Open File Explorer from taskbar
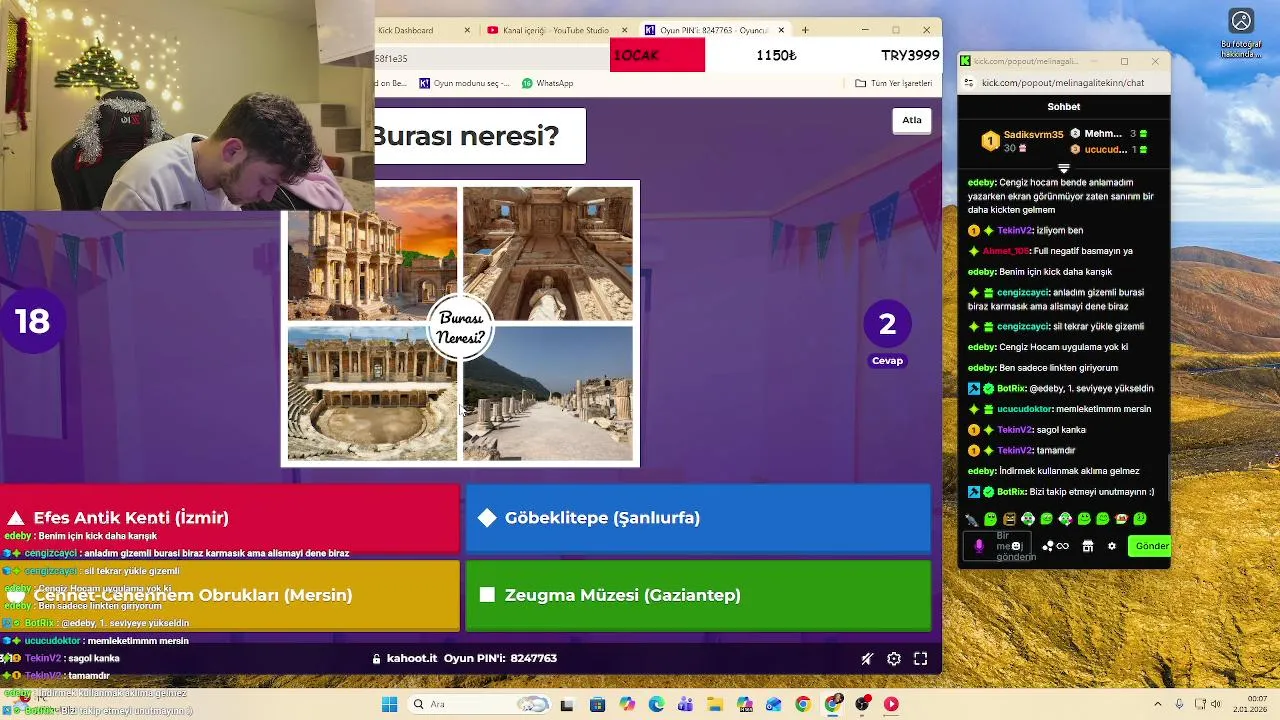 [715, 705]
